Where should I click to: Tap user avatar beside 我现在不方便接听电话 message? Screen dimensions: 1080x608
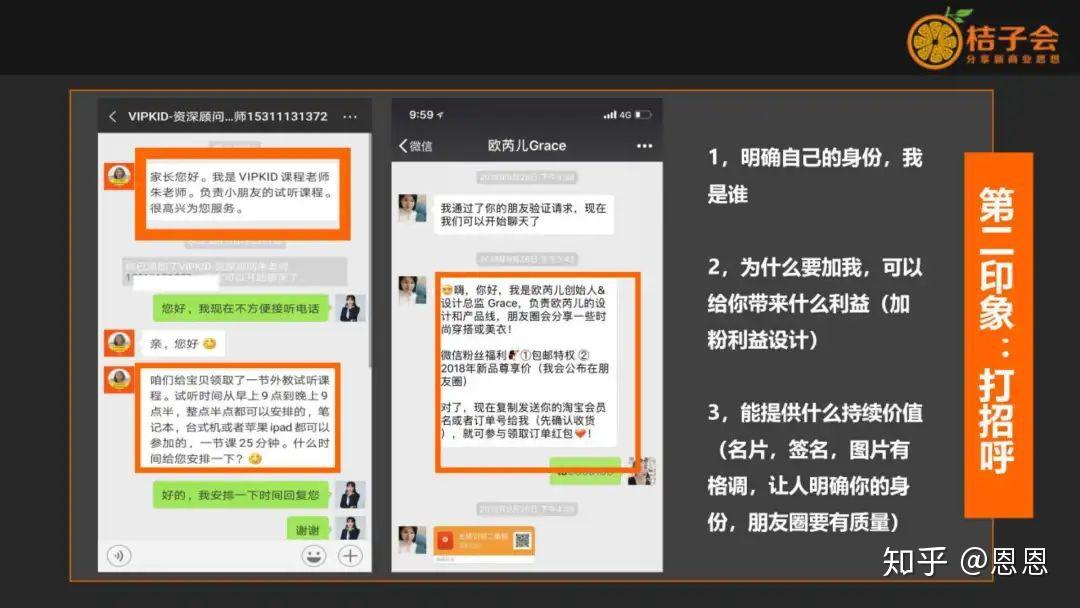click(350, 308)
